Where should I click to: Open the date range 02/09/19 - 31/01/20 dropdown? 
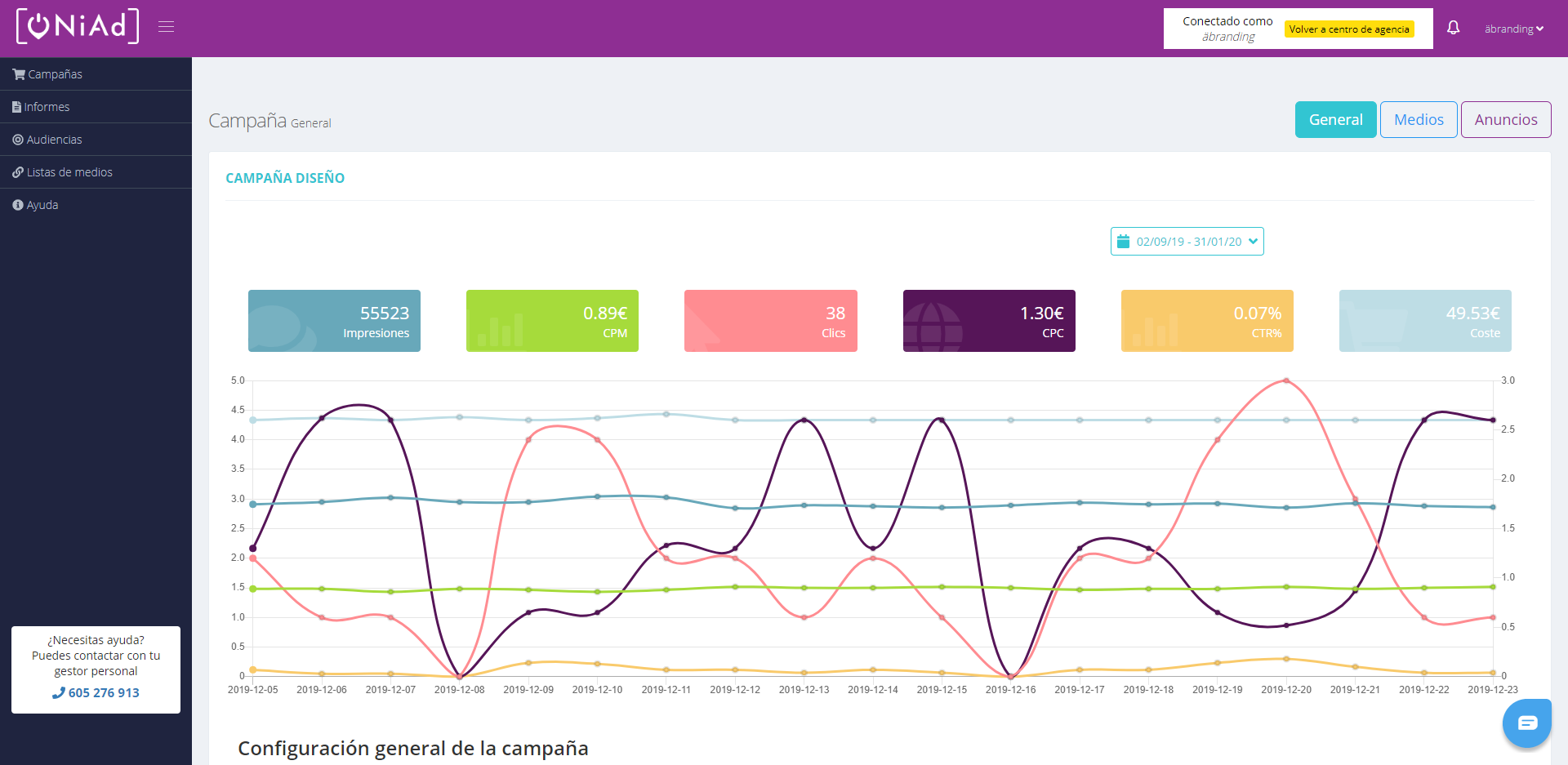1187,242
